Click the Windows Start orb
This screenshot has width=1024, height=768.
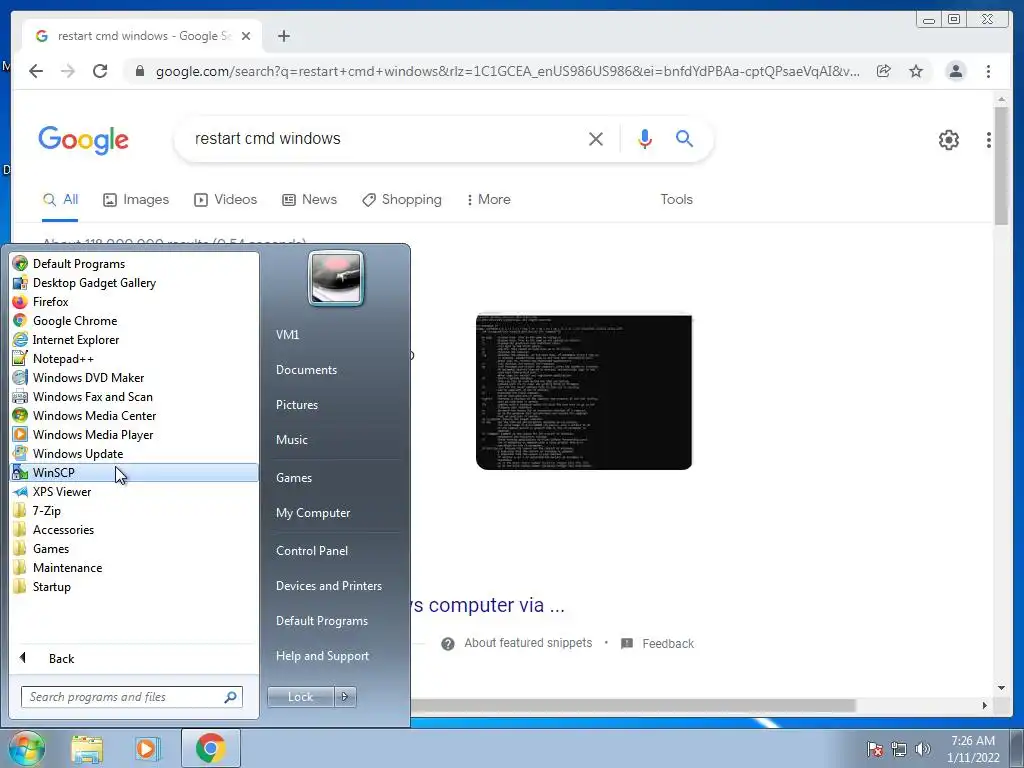click(26, 748)
